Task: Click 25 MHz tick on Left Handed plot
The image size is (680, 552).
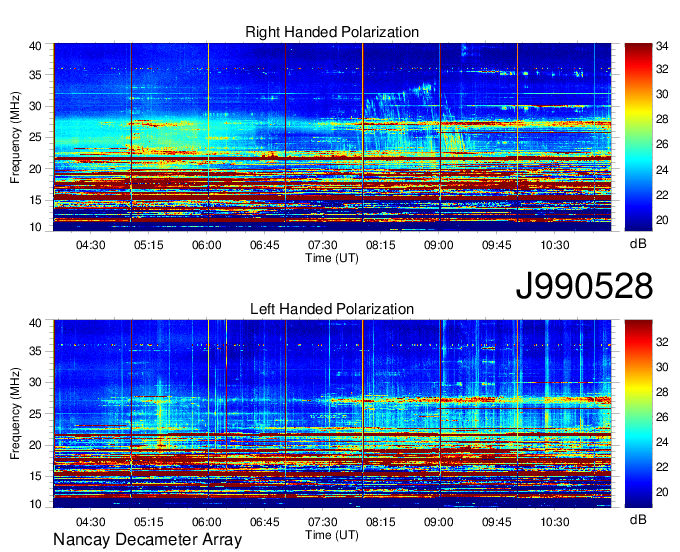Action: point(36,414)
